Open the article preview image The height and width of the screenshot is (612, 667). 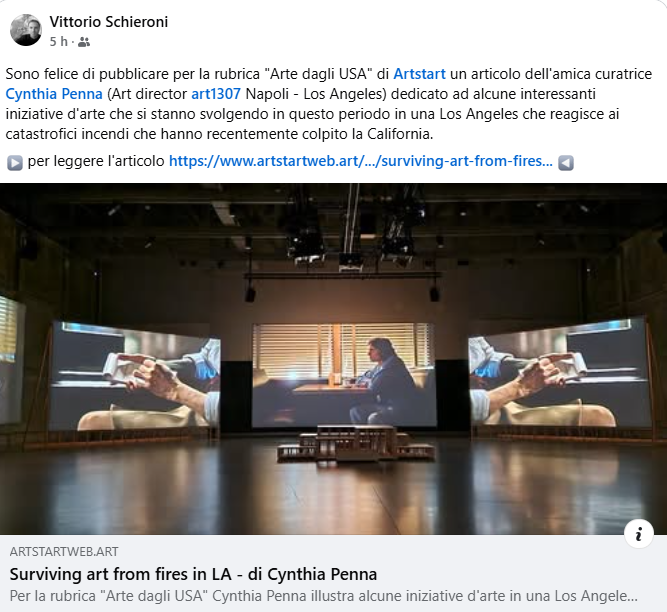[334, 359]
